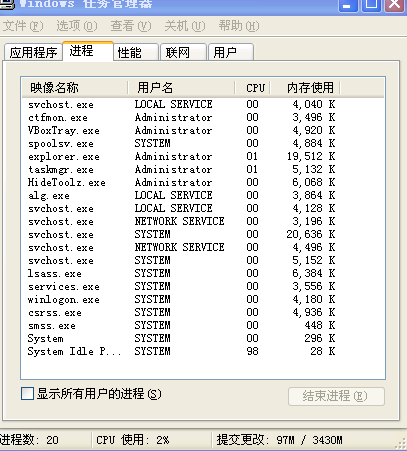Image resolution: width=407 pixels, height=451 pixels.
Task: Click the 结束进程 button
Action: (336, 396)
